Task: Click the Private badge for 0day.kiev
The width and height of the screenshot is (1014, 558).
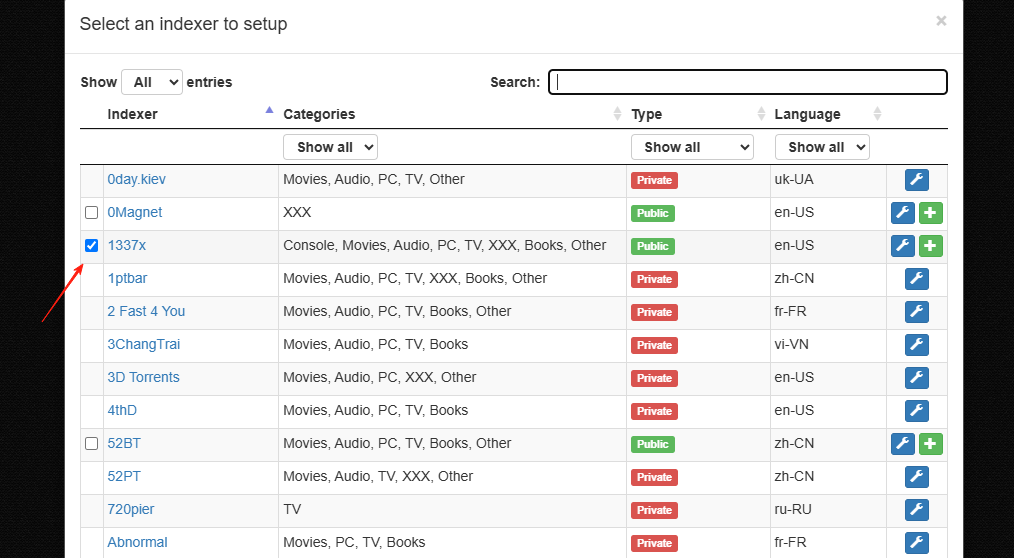Action: coord(654,180)
